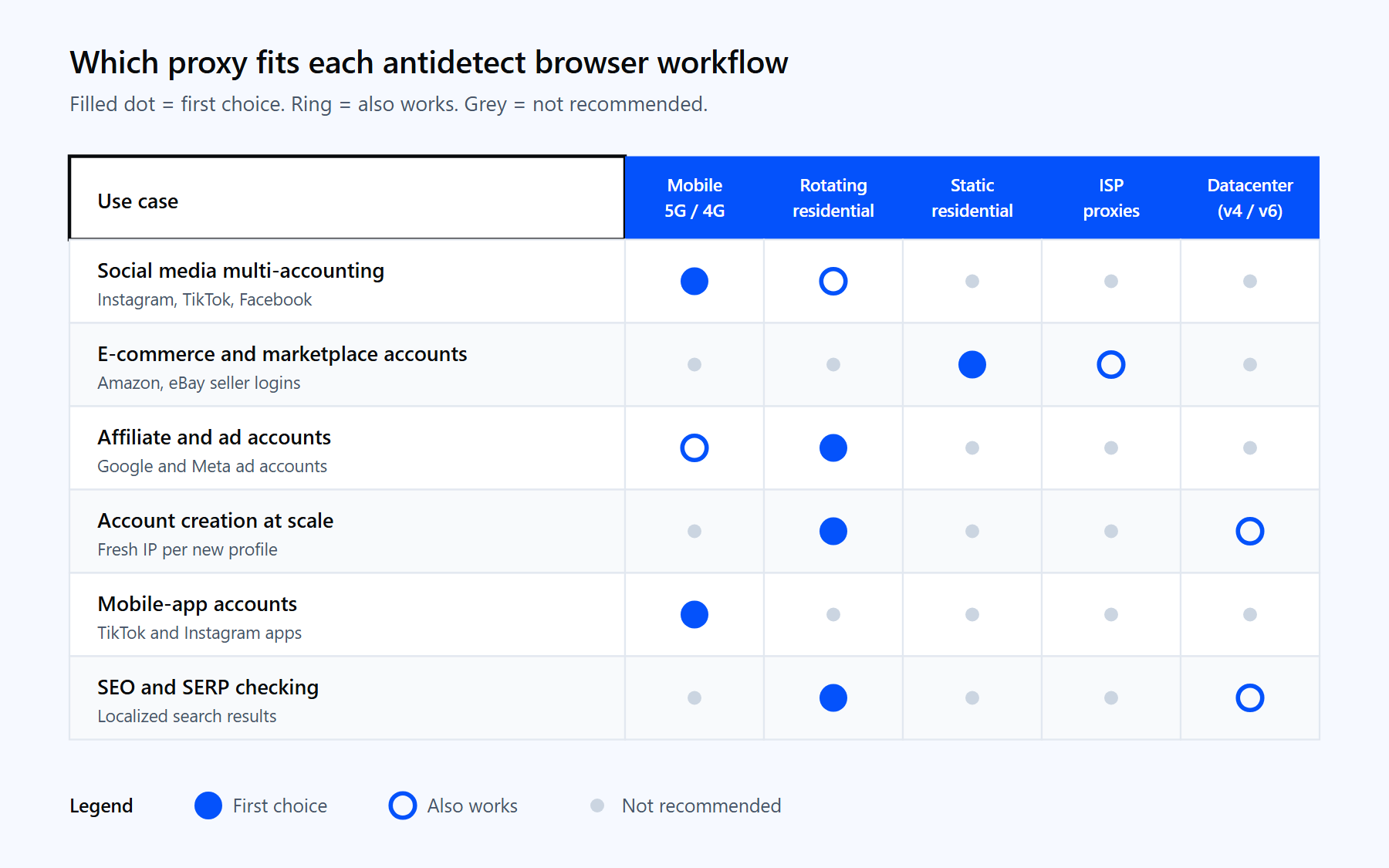Screen dimensions: 1389x868
Task: Click ring for Affiliate and ad accounts under Mobile
Action: coord(694,448)
